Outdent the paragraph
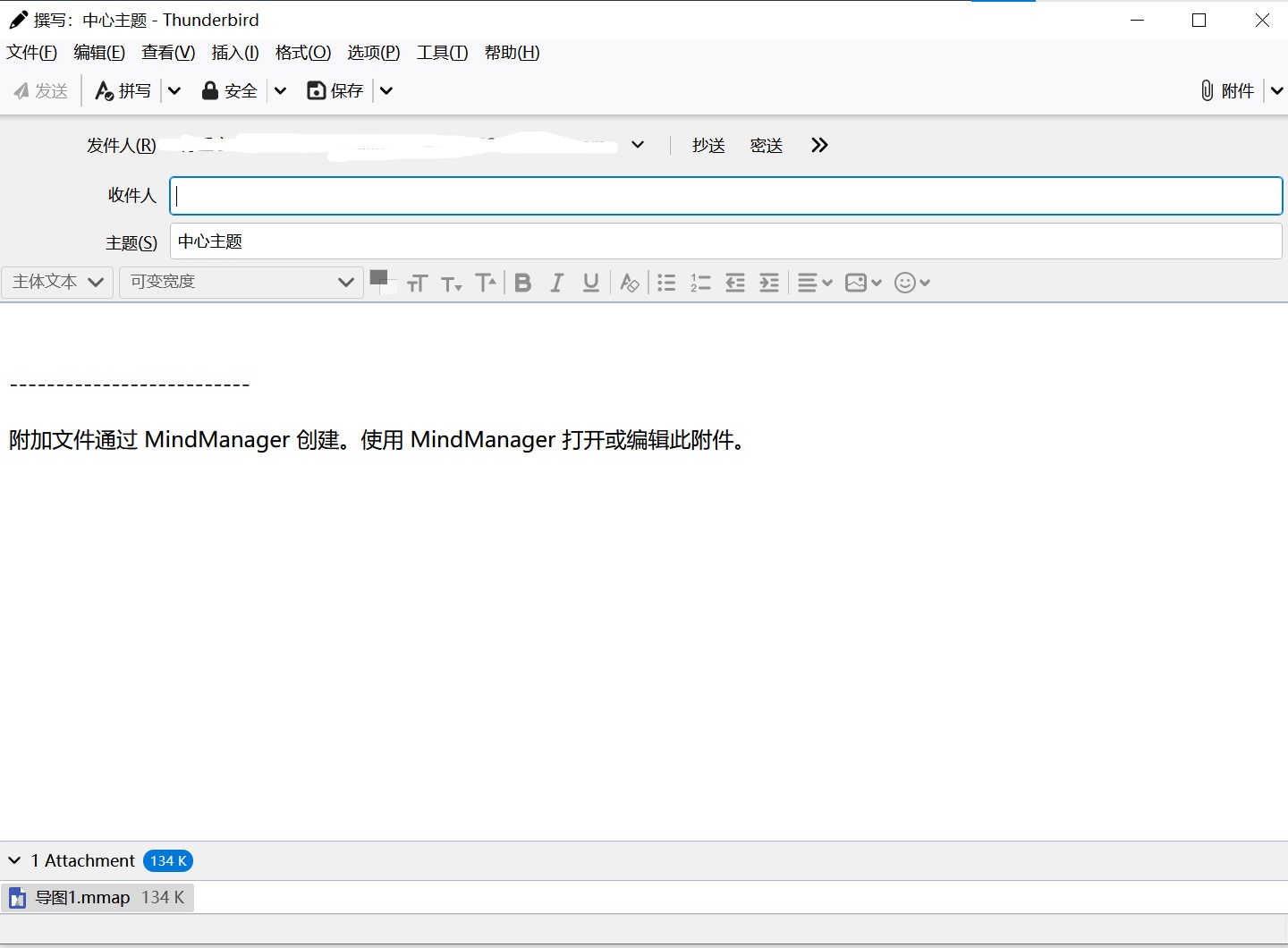The image size is (1288, 948). 735,284
